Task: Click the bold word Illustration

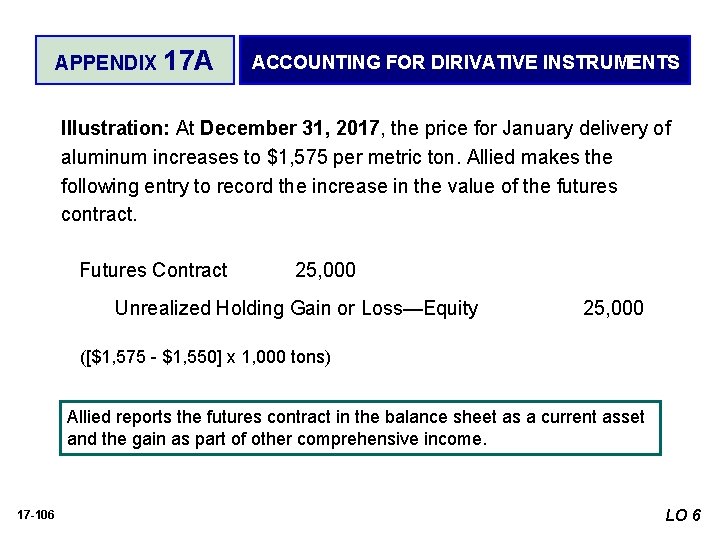Action: click(x=115, y=128)
